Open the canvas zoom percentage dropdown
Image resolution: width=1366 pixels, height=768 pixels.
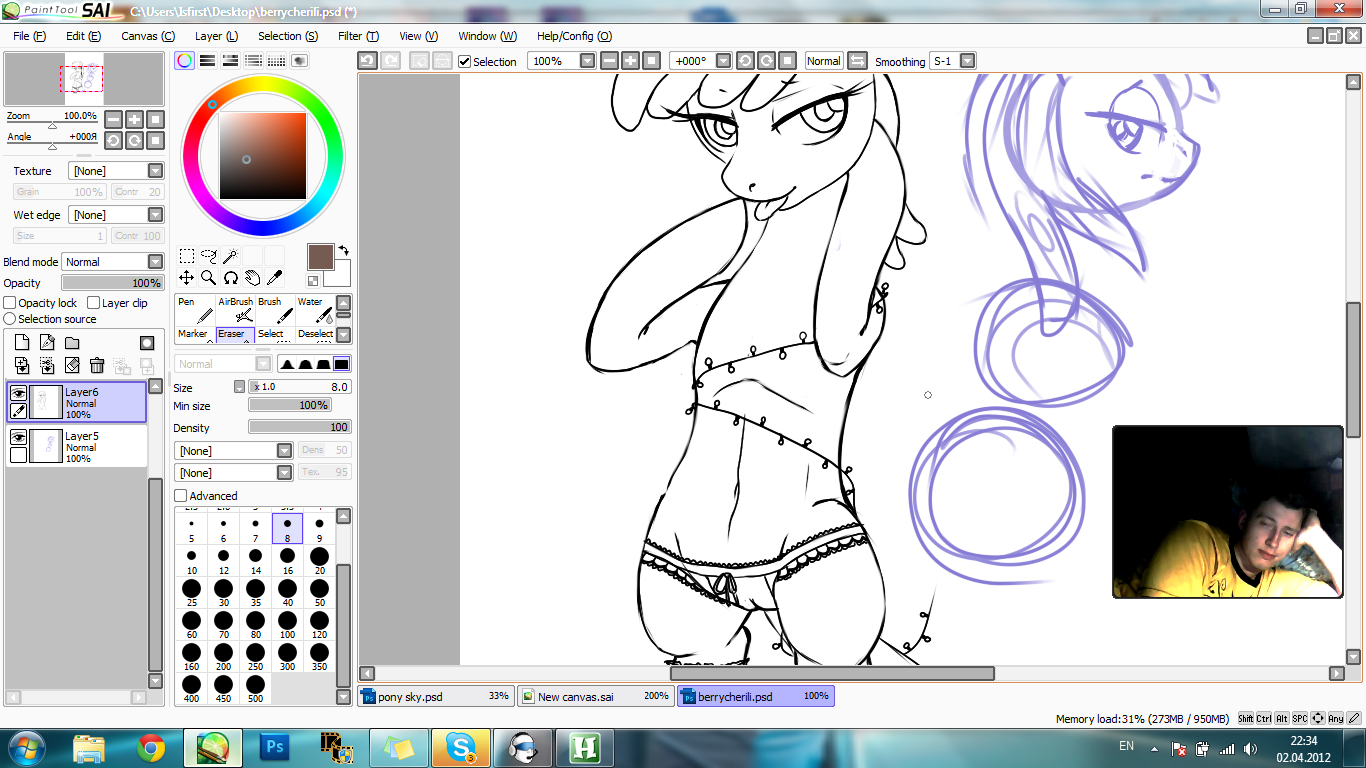pos(588,61)
